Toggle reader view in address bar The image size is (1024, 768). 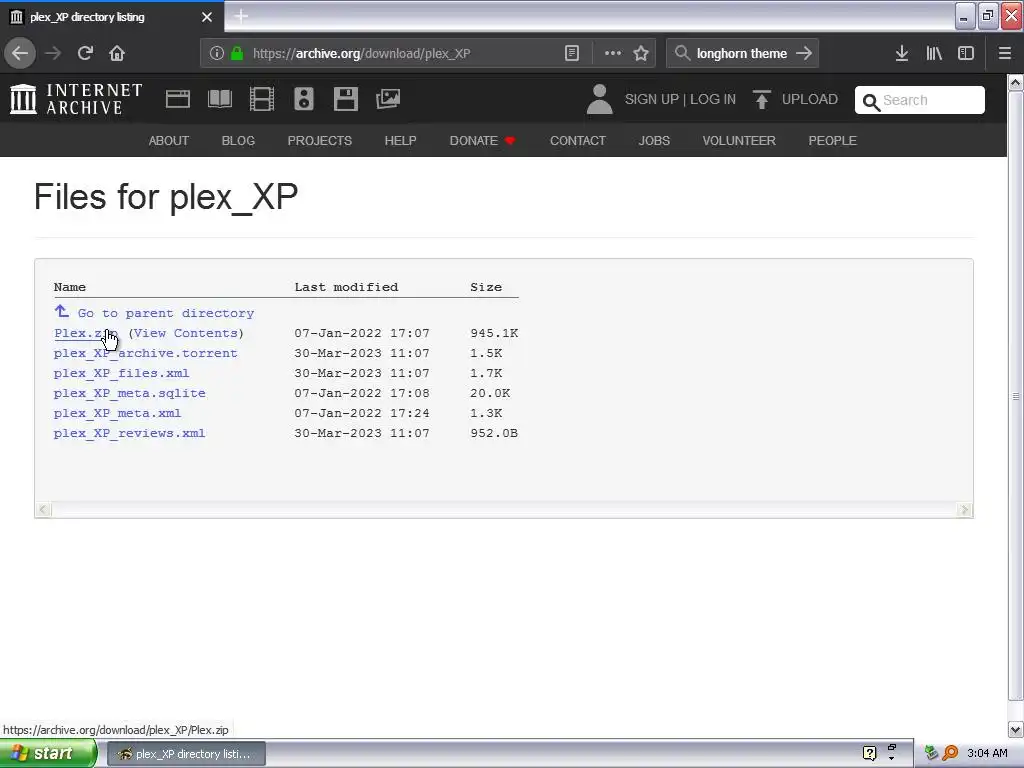(571, 54)
